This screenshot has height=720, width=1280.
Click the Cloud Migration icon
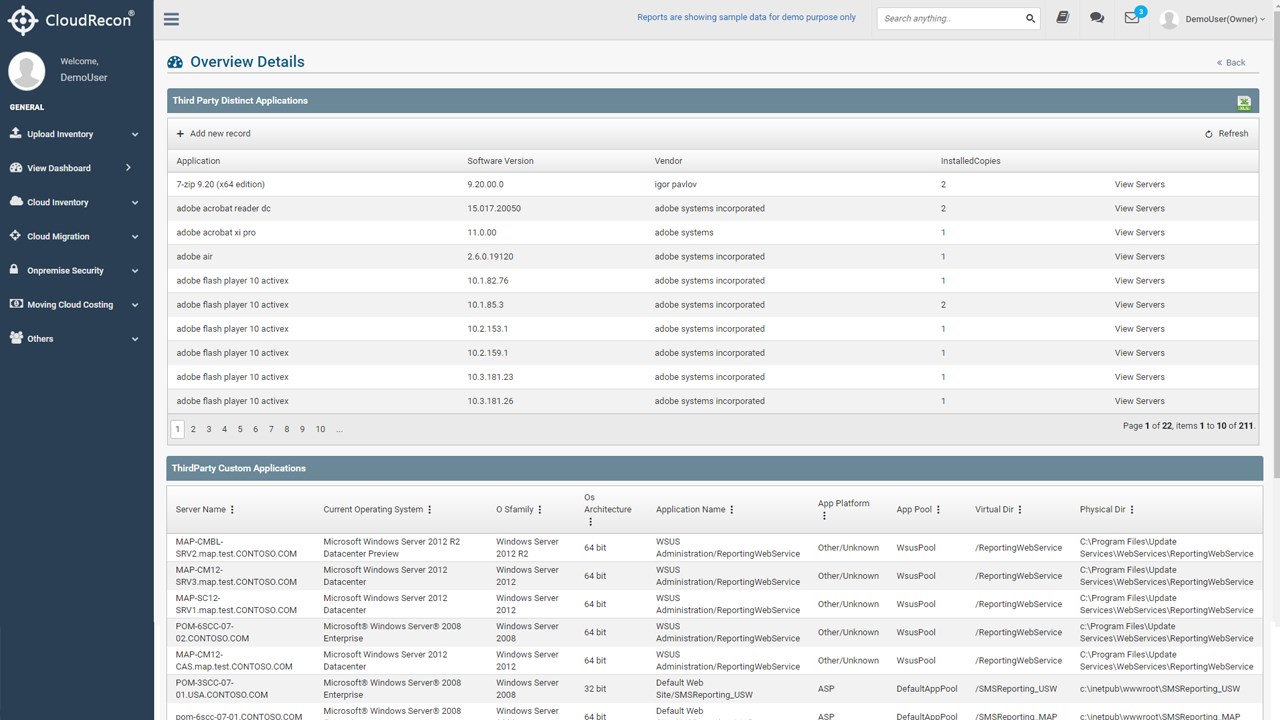point(16,236)
